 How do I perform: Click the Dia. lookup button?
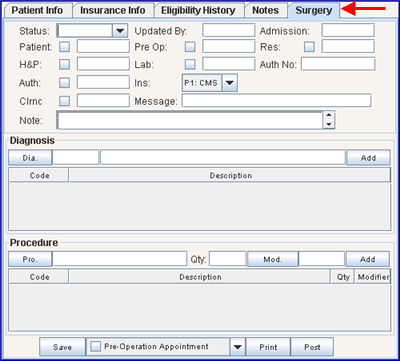pyautogui.click(x=30, y=158)
